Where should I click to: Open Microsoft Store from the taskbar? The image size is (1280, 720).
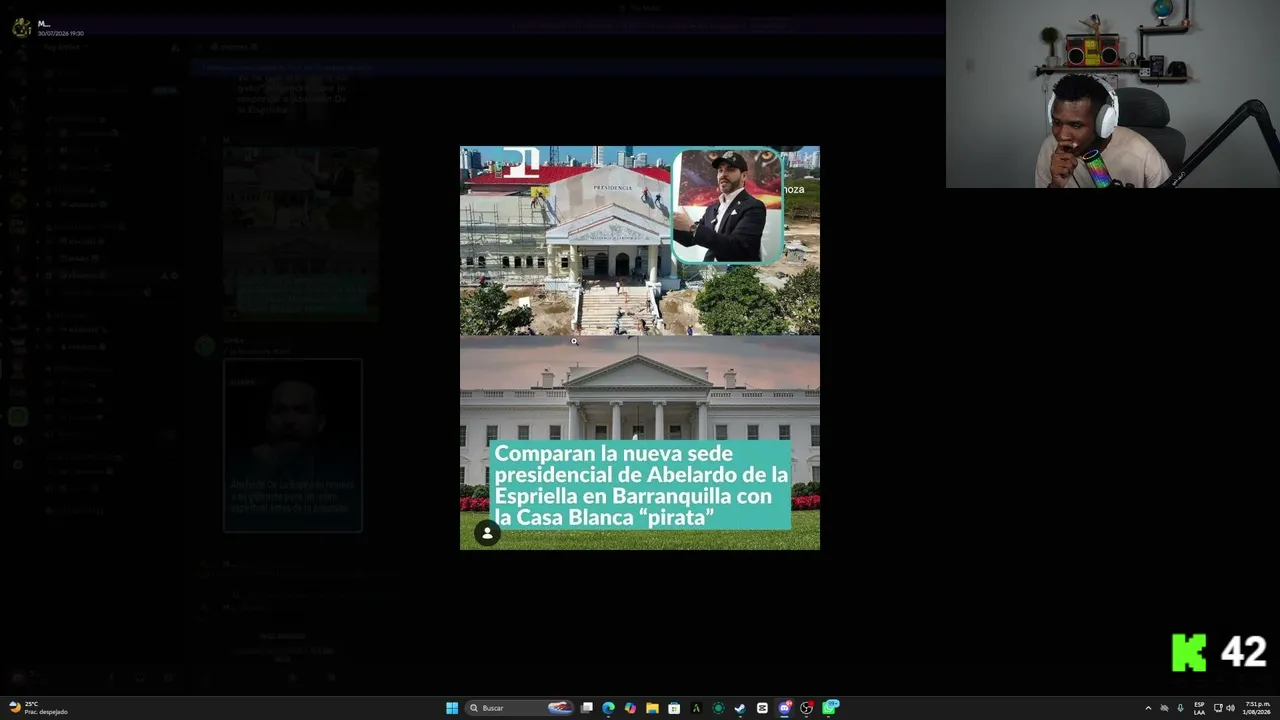click(674, 708)
